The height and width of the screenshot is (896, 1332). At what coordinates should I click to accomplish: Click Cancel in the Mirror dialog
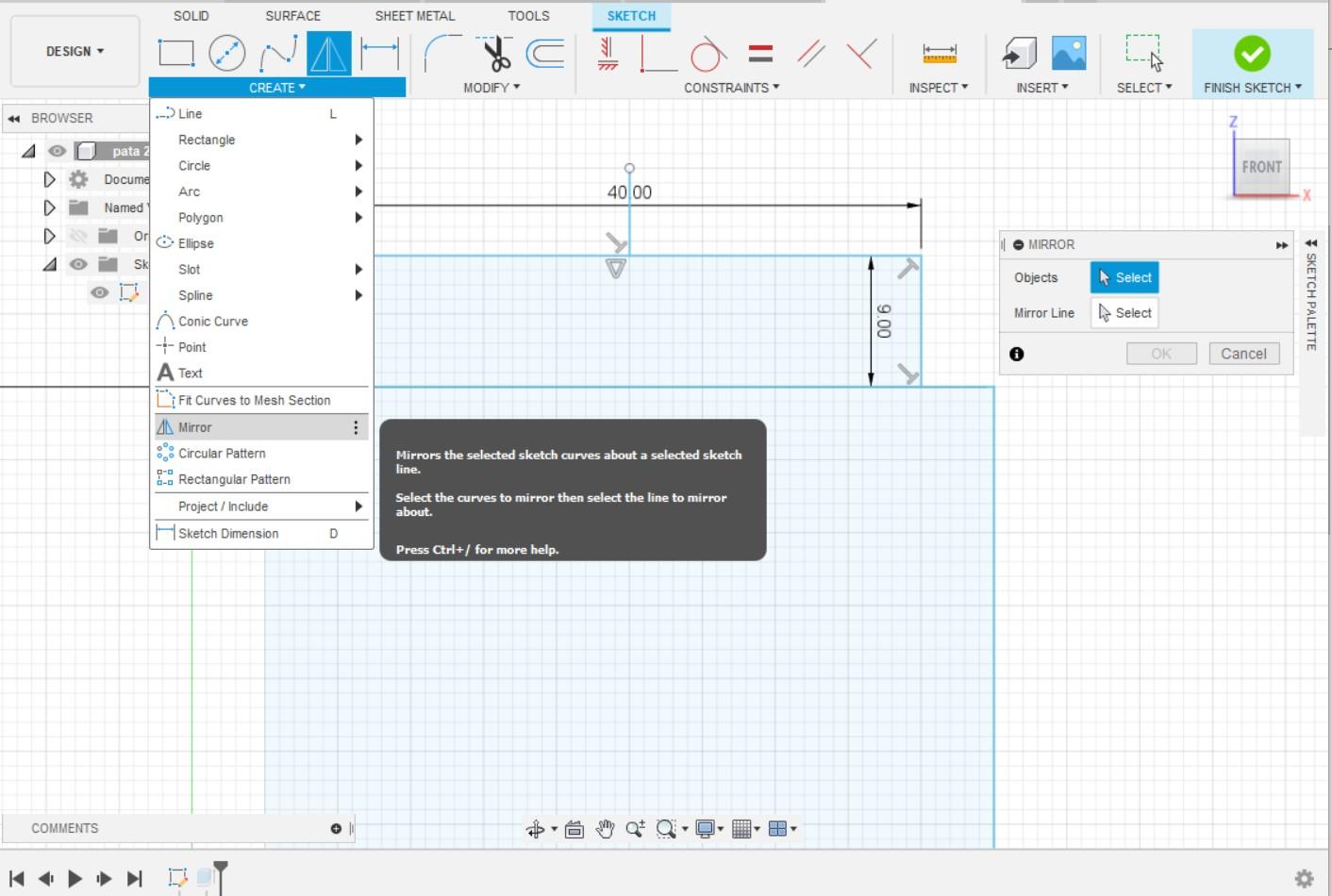1244,354
